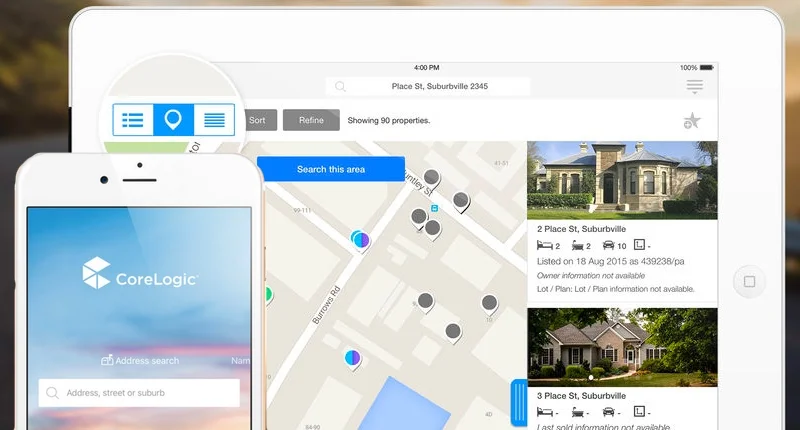The image size is (800, 430).
Task: Switch to the detailed lines view toggle
Action: click(x=214, y=120)
